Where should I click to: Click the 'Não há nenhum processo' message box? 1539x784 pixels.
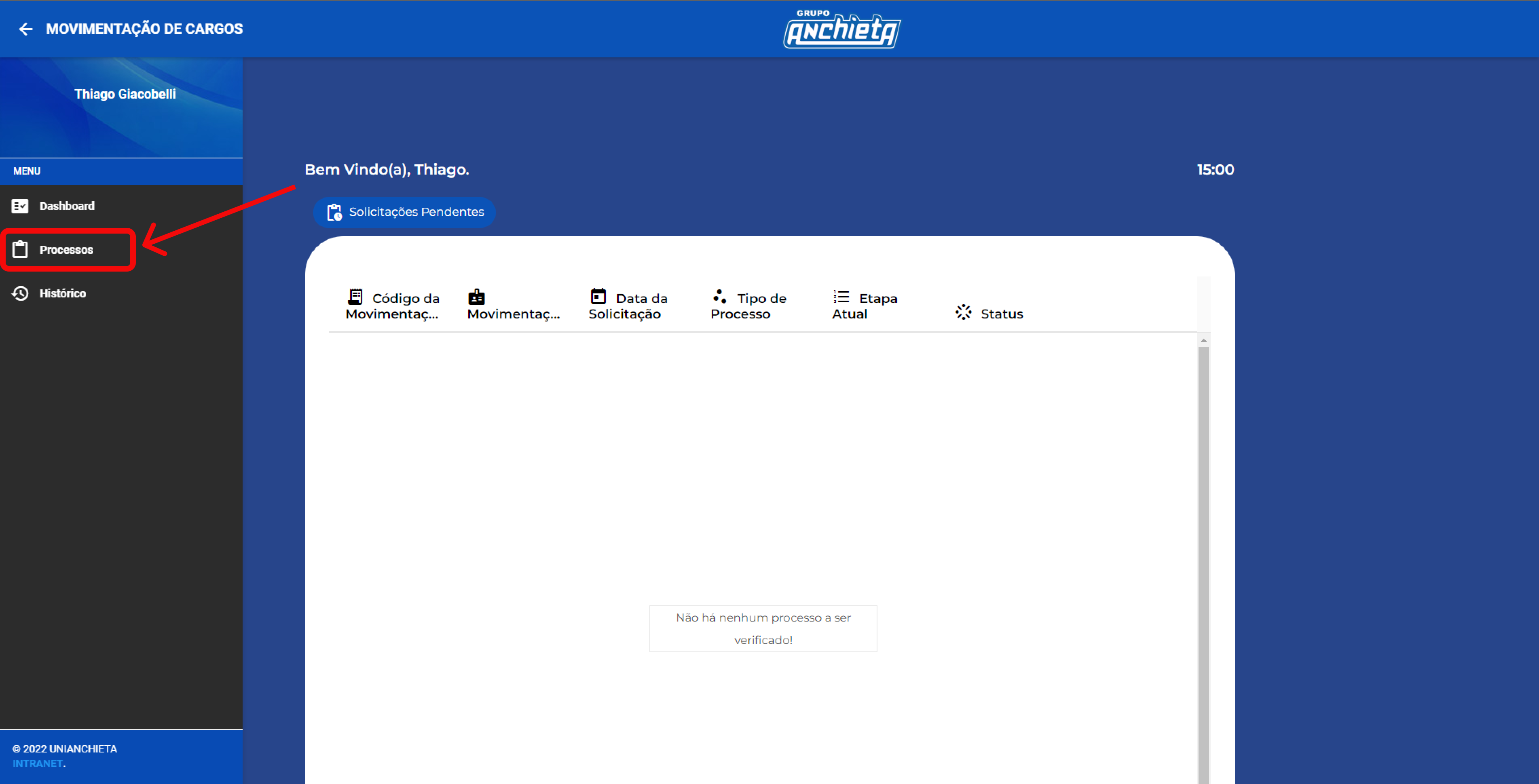(763, 629)
